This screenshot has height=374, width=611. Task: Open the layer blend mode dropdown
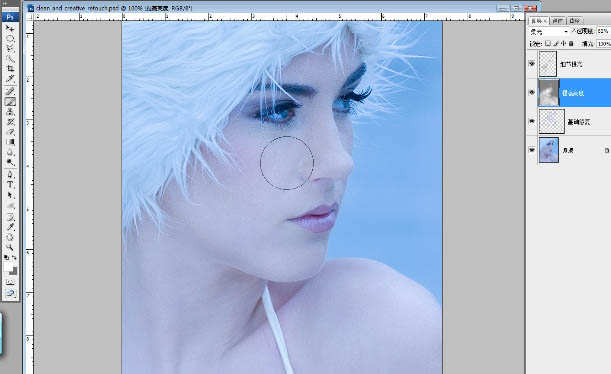tap(549, 32)
